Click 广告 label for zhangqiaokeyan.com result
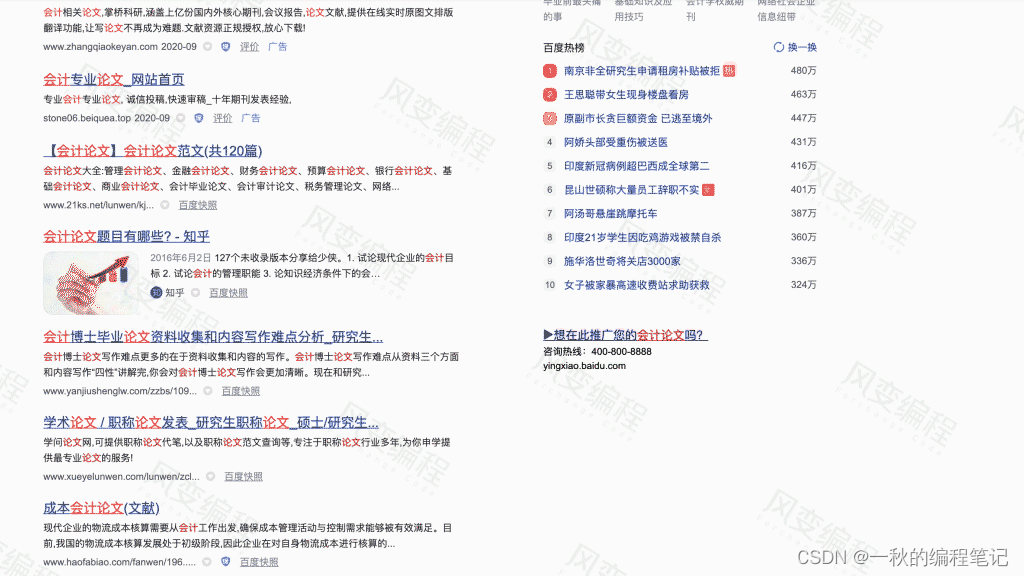 pos(278,47)
